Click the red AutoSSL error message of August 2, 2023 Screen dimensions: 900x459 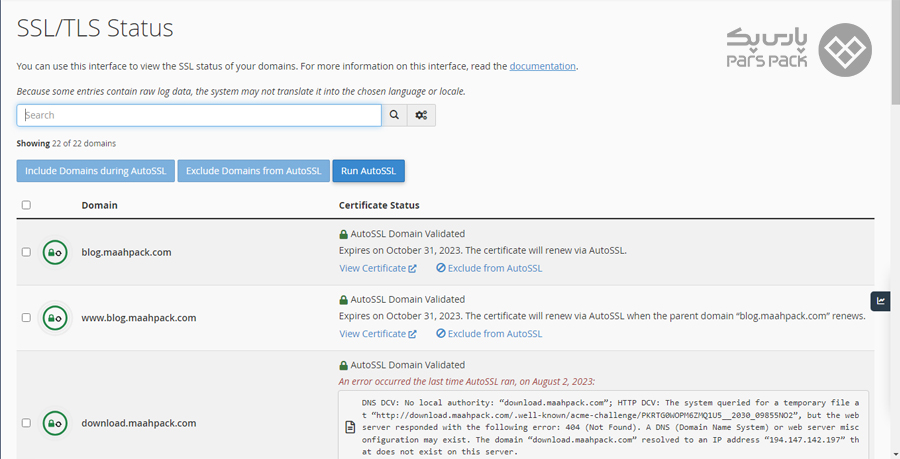pos(467,382)
